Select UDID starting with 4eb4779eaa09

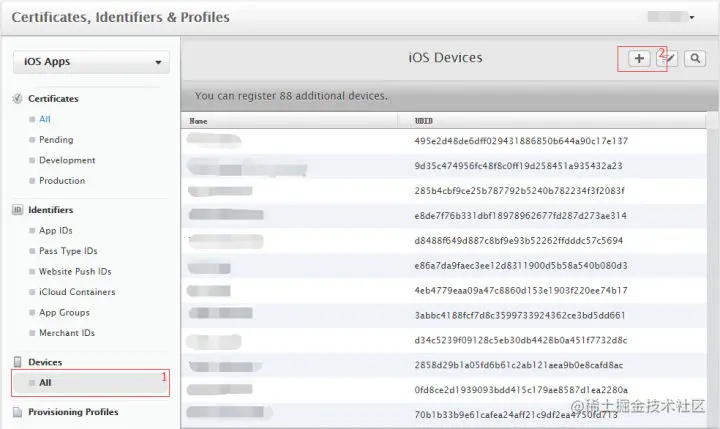pos(521,290)
